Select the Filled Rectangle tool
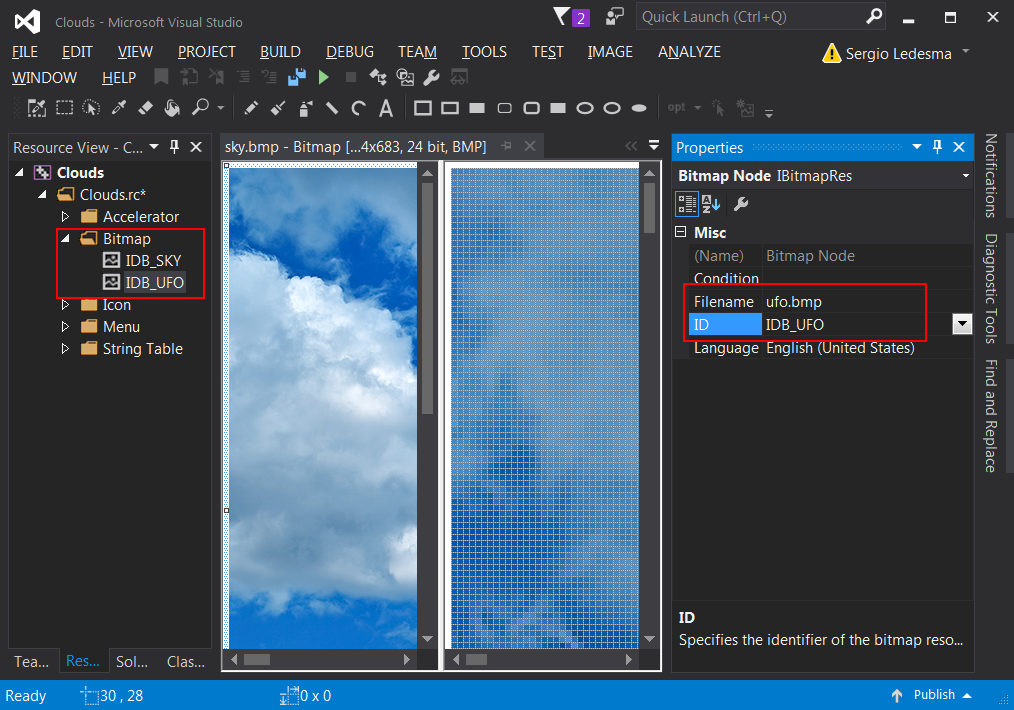 477,108
